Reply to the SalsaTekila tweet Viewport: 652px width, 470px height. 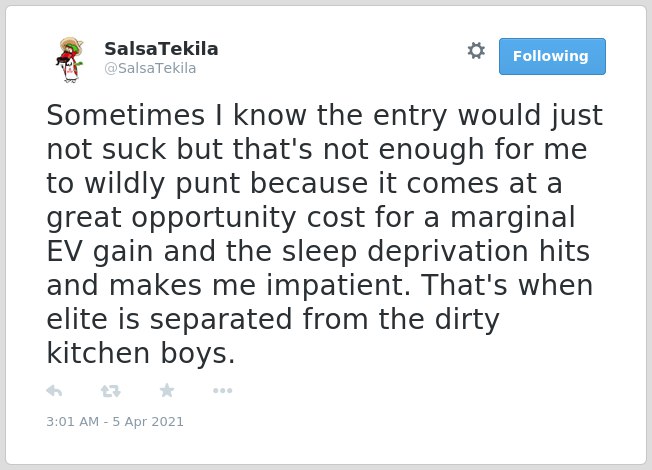(x=54, y=391)
